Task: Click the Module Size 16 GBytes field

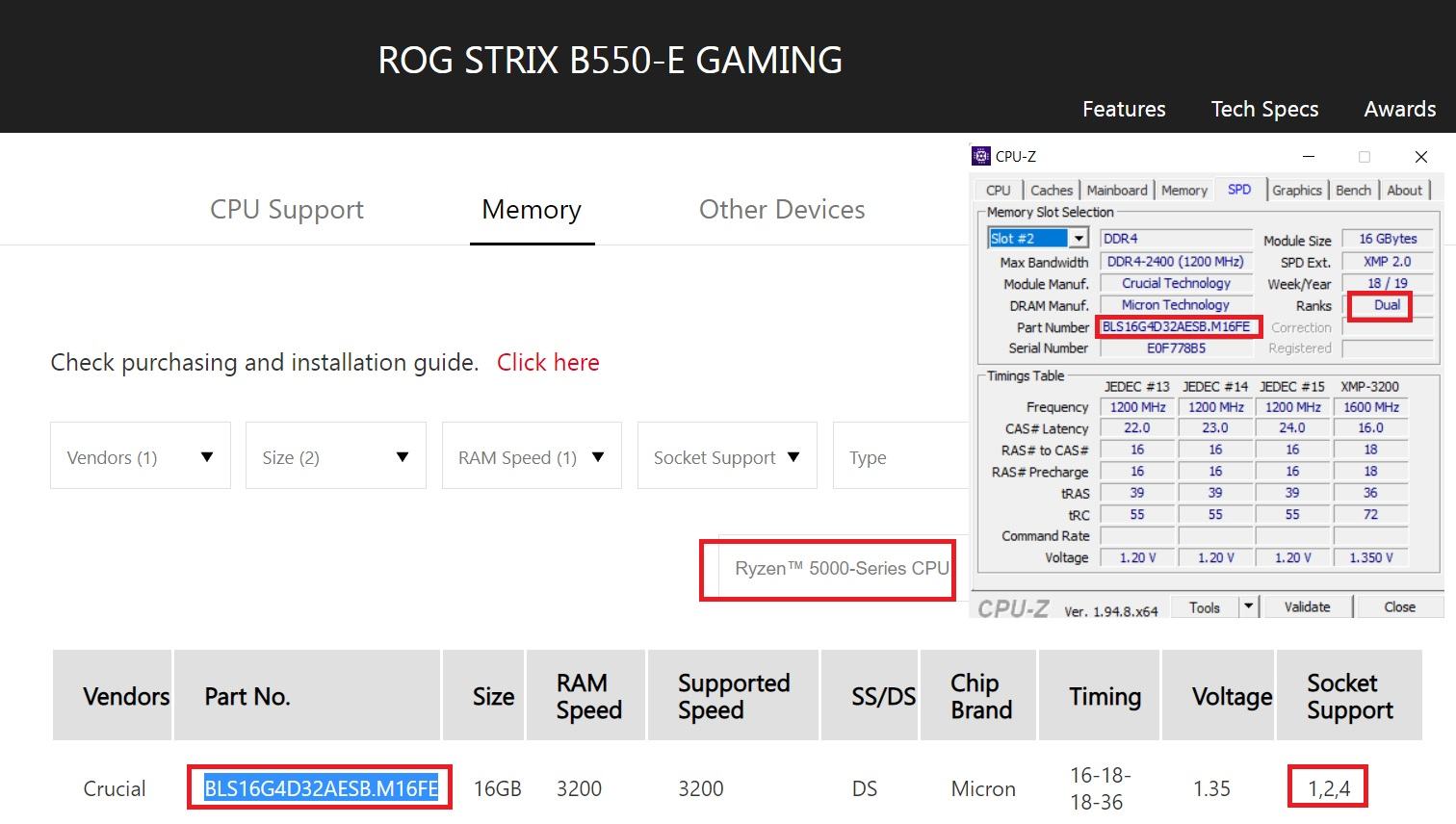Action: pyautogui.click(x=1388, y=239)
